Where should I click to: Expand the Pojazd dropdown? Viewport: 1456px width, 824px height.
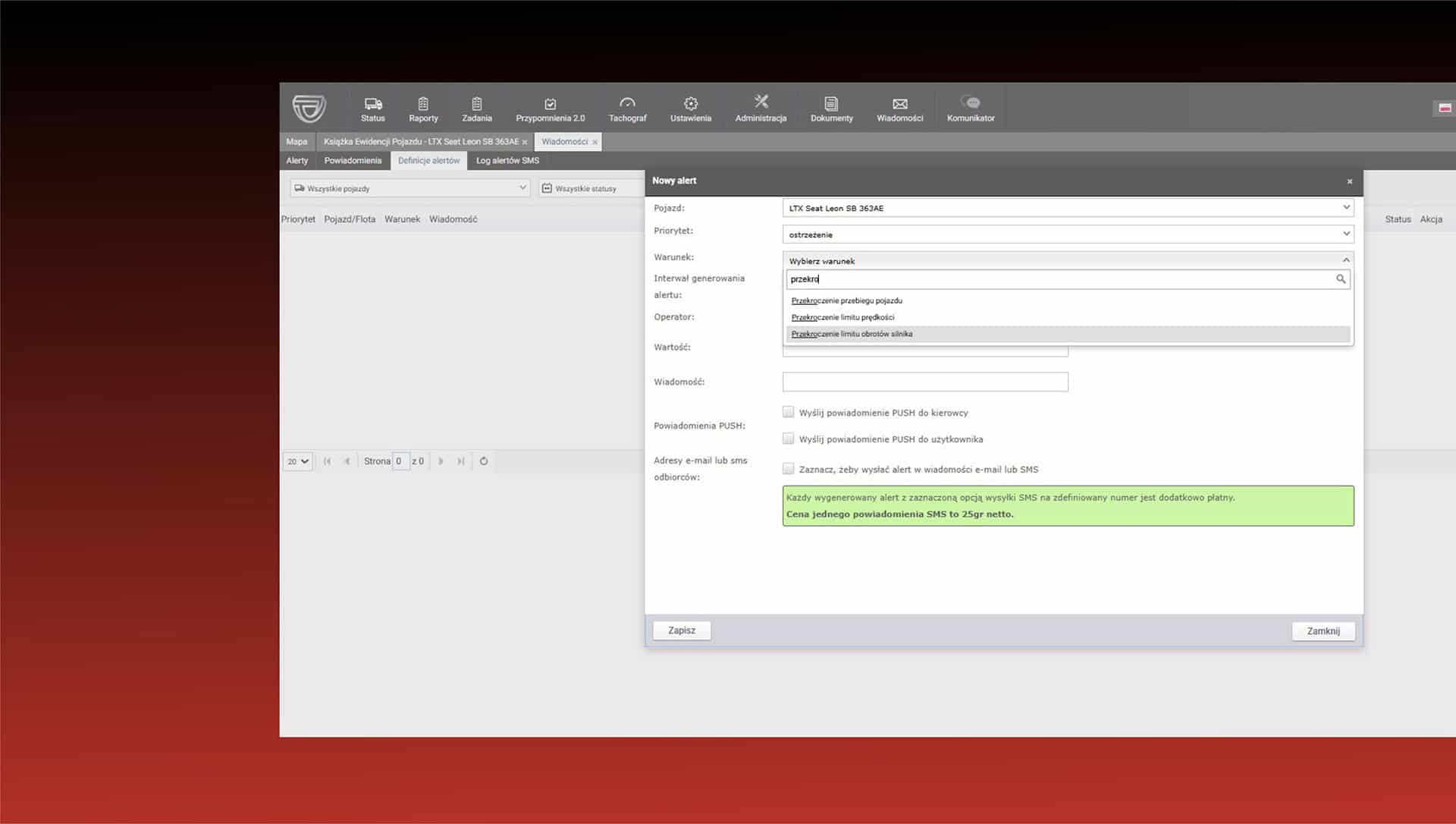(x=1068, y=208)
